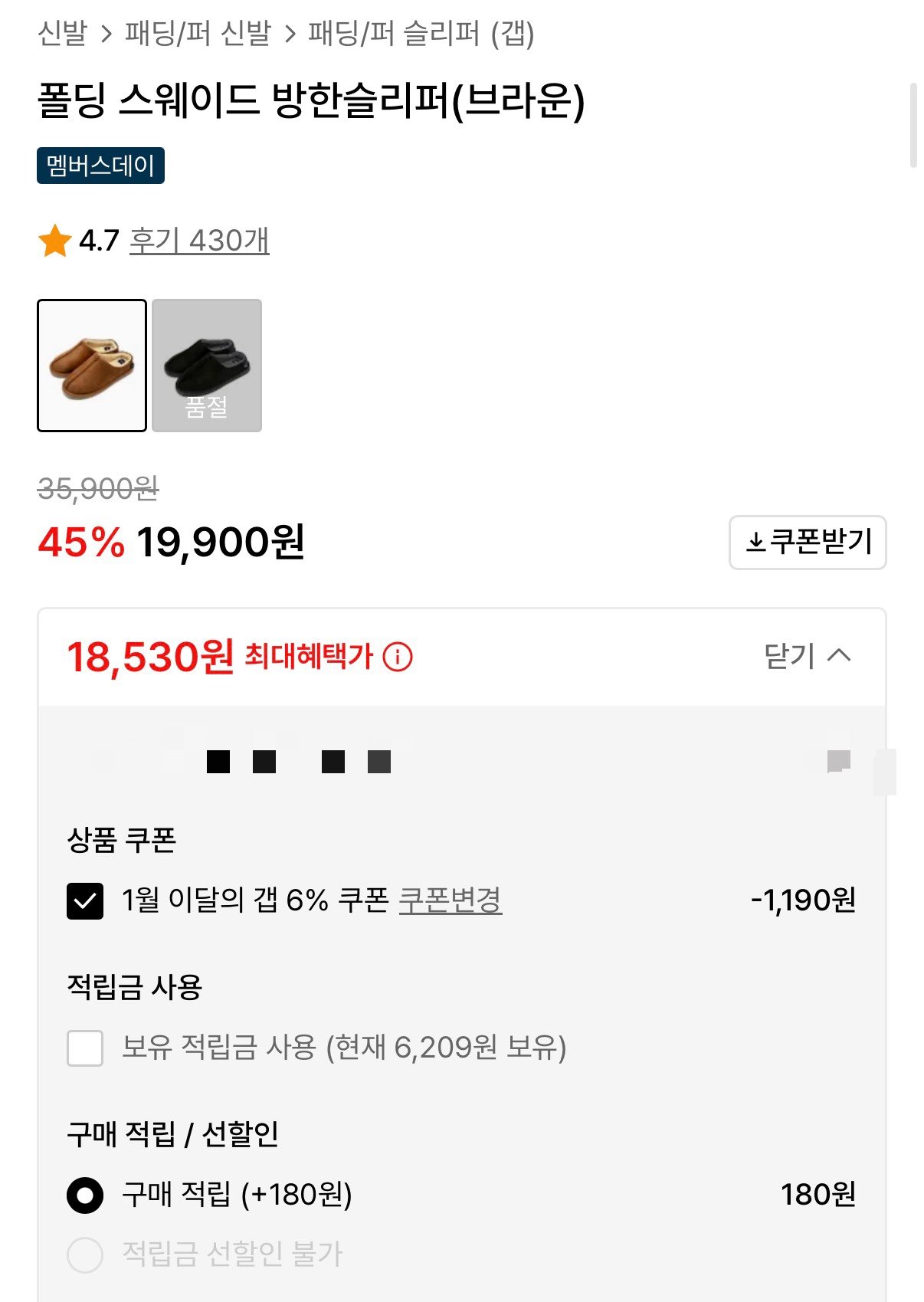The width and height of the screenshot is (924, 1302).
Task: Go to the 신발 breadcrumb category
Action: 63,33
